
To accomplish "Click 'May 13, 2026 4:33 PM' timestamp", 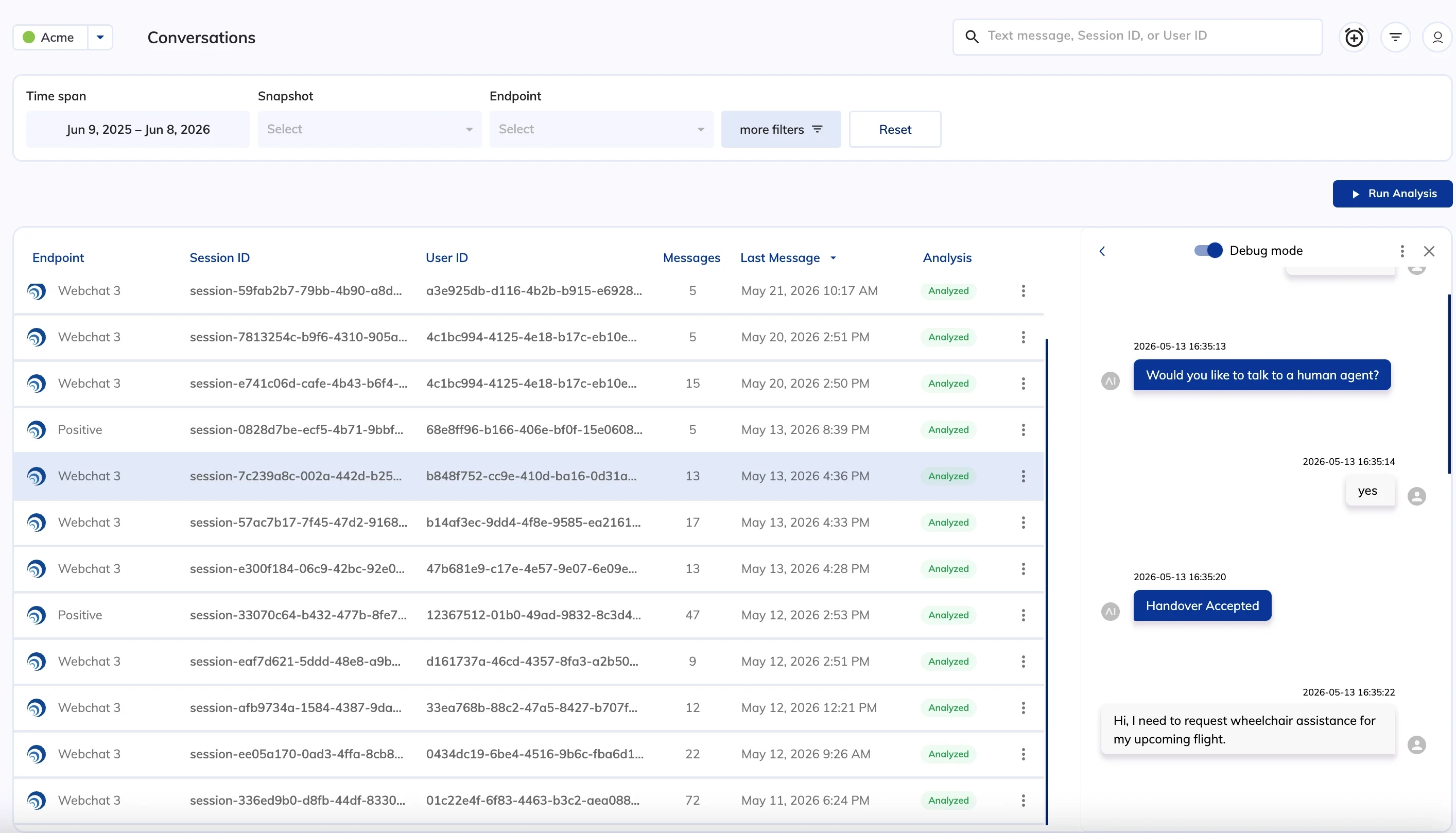I will (805, 523).
